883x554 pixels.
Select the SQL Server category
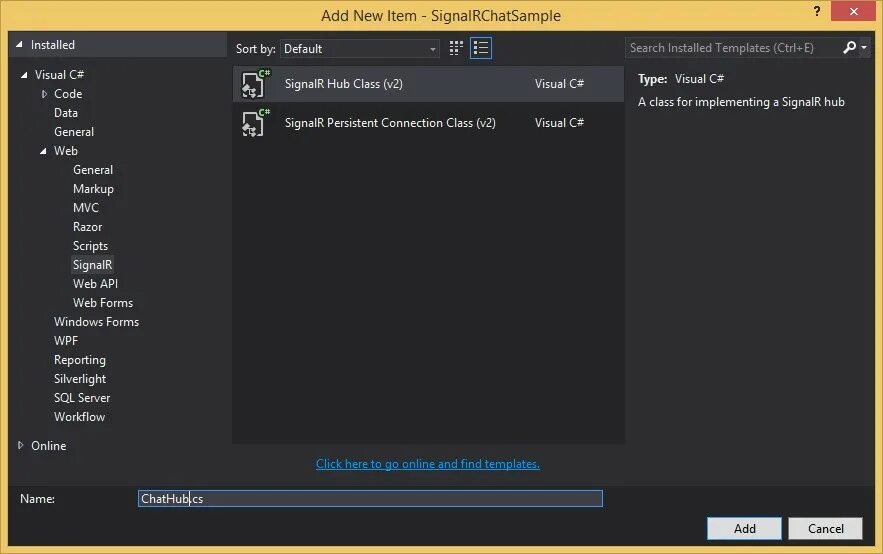(82, 397)
